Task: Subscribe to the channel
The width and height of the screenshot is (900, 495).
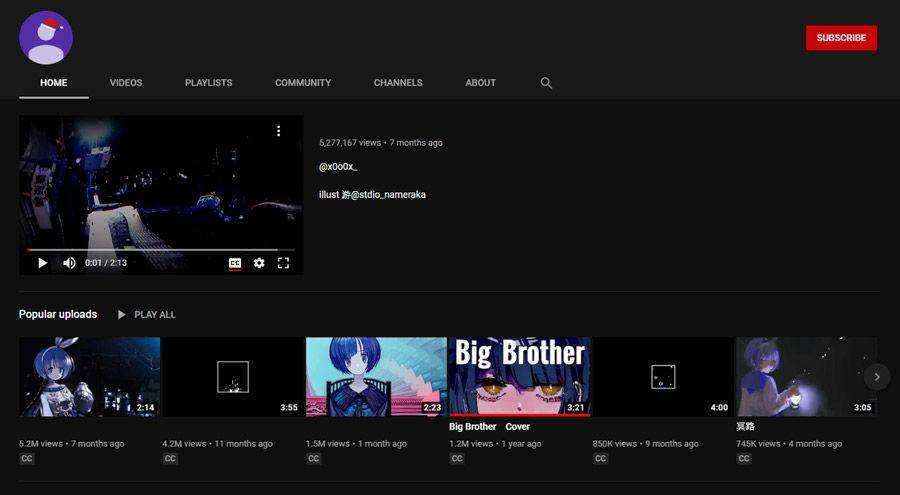Action: (x=841, y=38)
